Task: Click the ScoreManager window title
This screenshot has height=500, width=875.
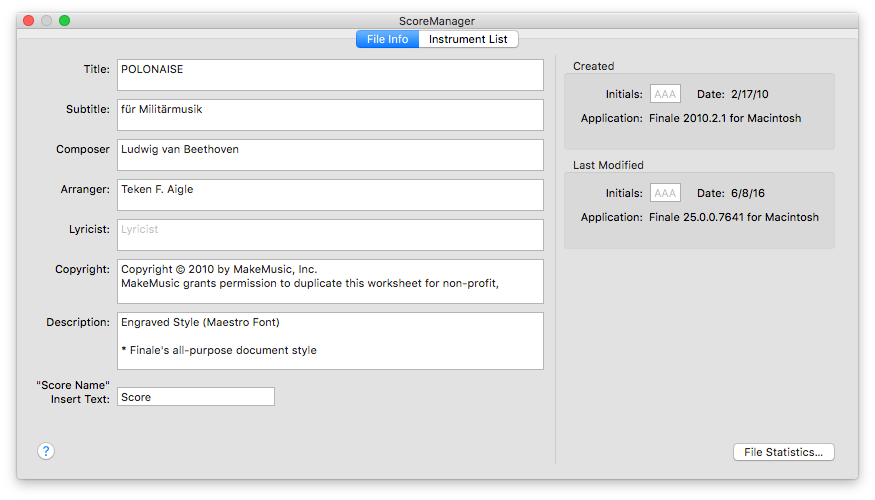Action: tap(437, 21)
